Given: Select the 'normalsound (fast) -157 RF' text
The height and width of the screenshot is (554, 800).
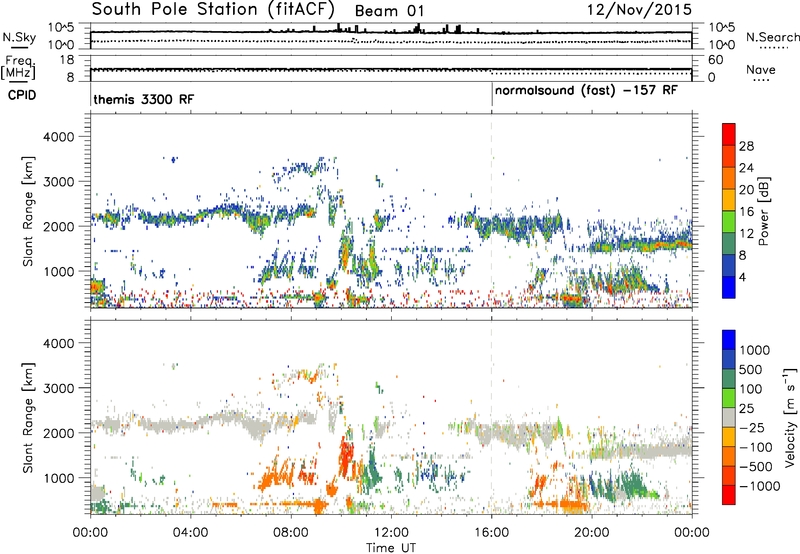Looking at the screenshot, I should [586, 91].
